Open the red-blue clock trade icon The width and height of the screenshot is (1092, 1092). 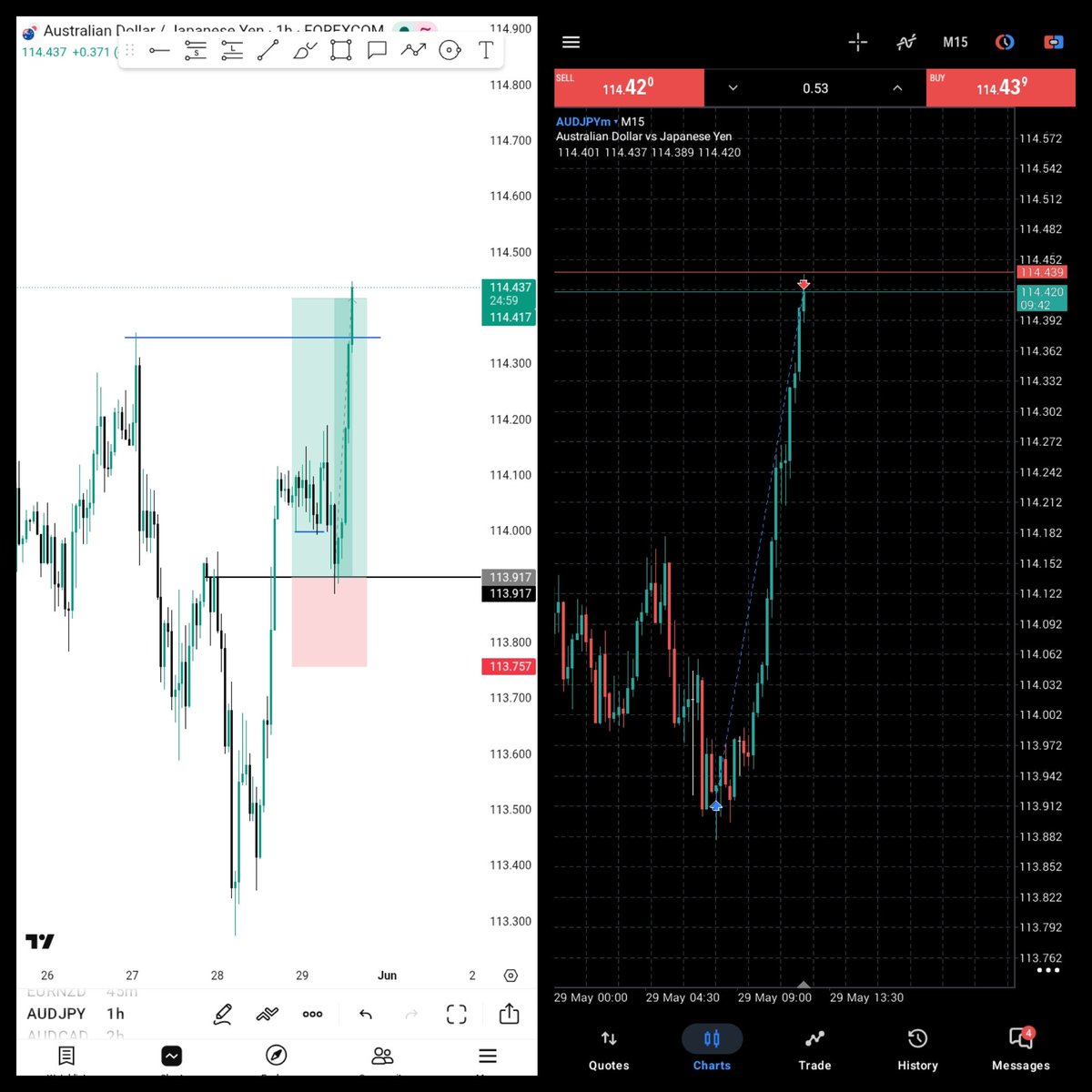pyautogui.click(x=1005, y=42)
